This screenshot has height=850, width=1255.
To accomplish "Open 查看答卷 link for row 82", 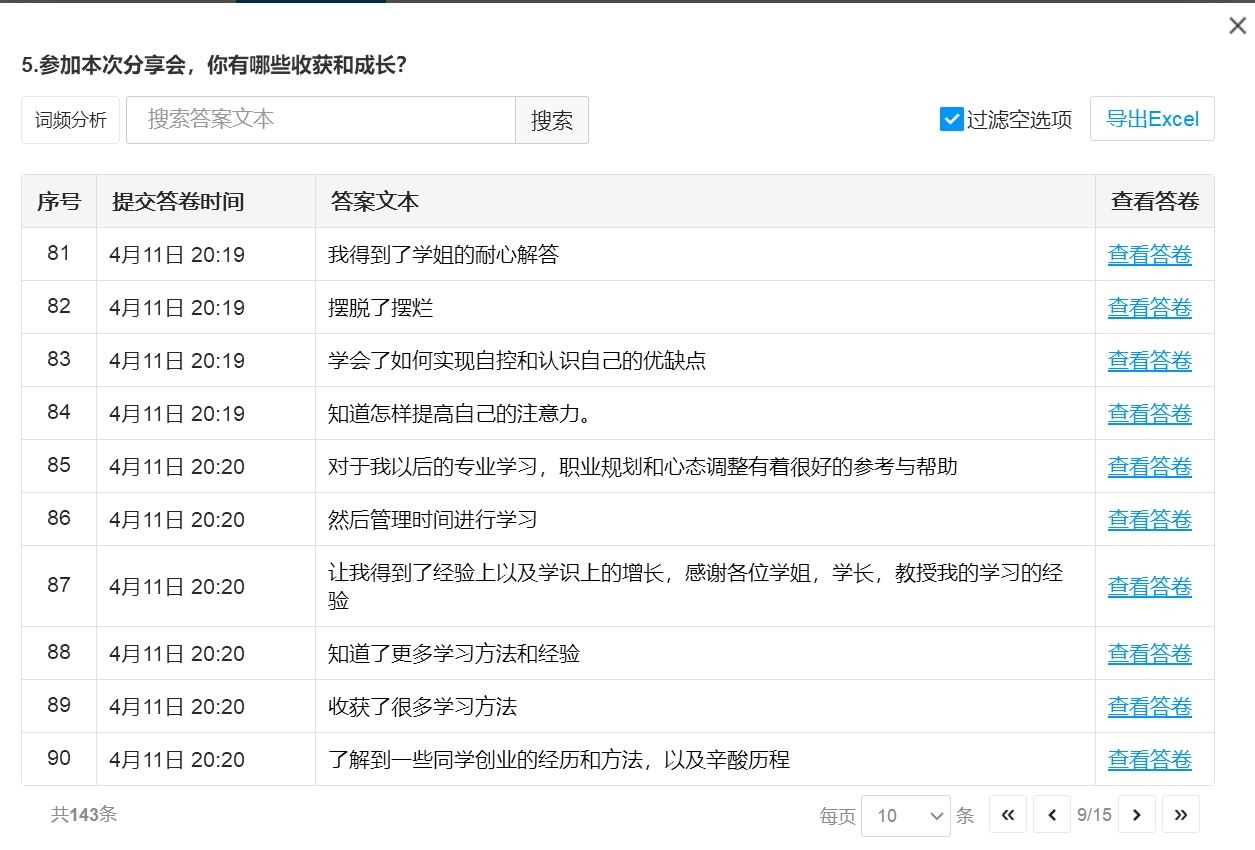I will 1149,308.
